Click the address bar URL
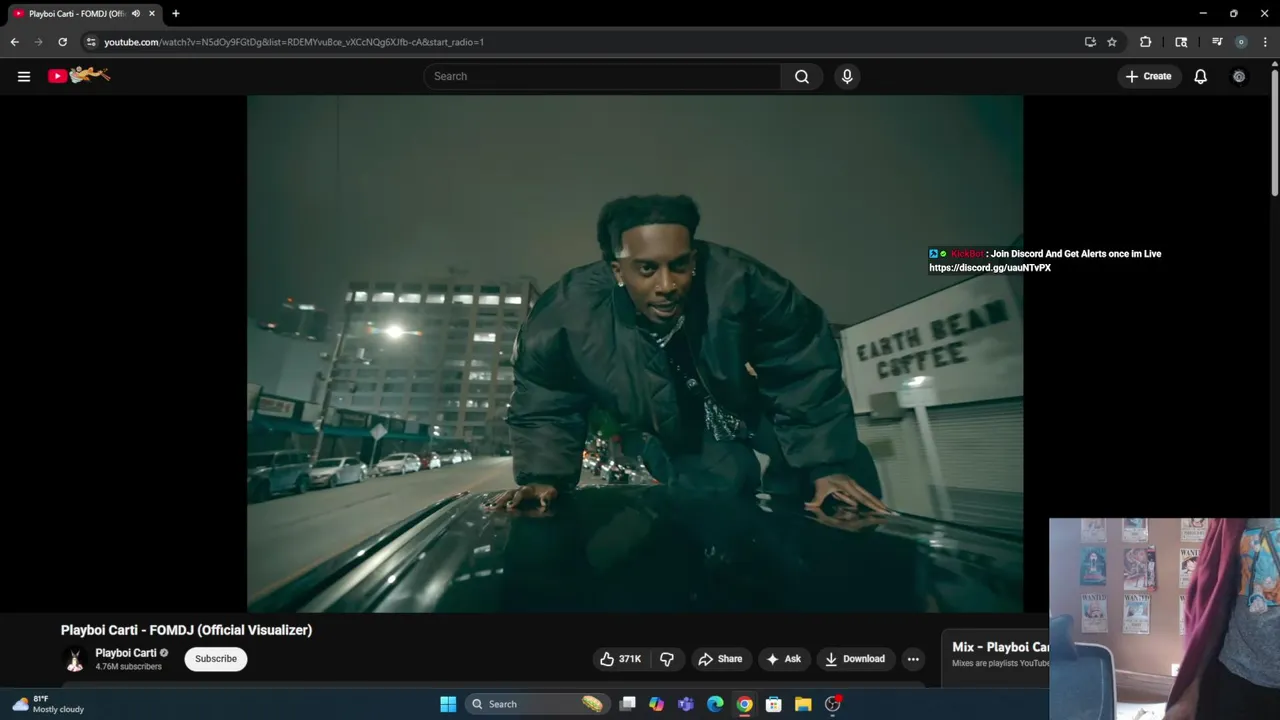 (x=294, y=42)
